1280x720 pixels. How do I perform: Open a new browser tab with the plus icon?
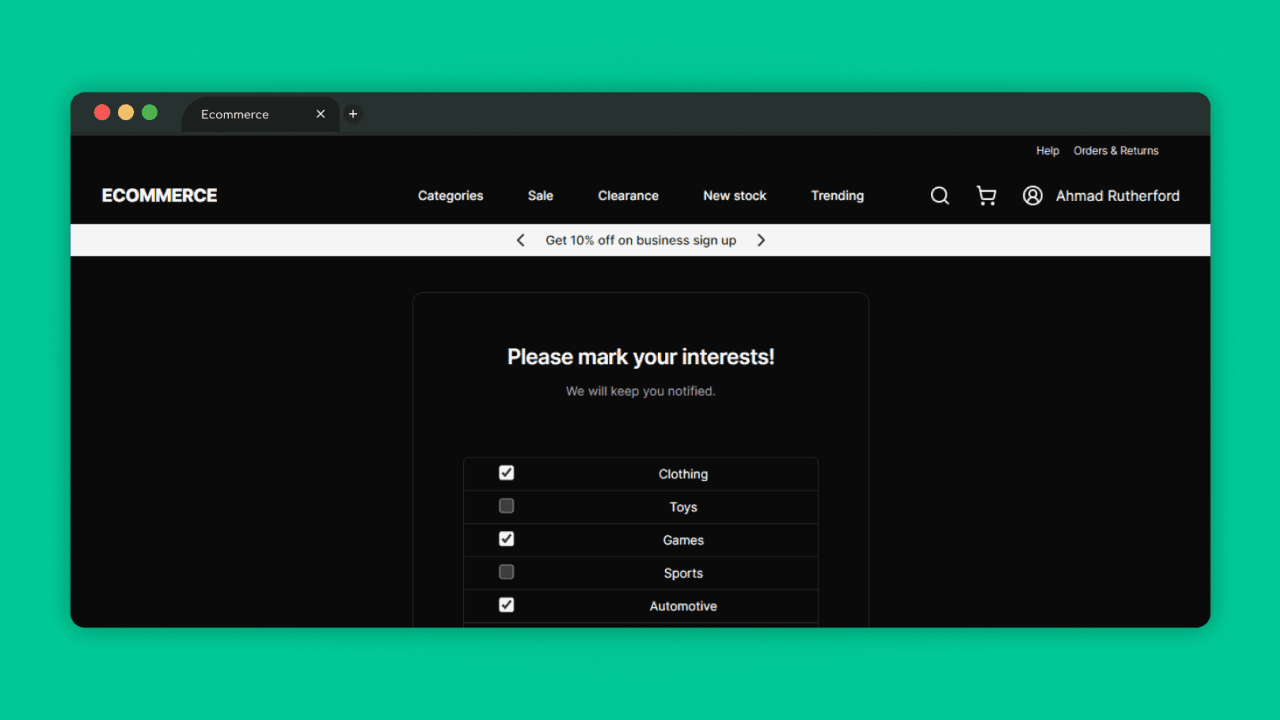(353, 114)
